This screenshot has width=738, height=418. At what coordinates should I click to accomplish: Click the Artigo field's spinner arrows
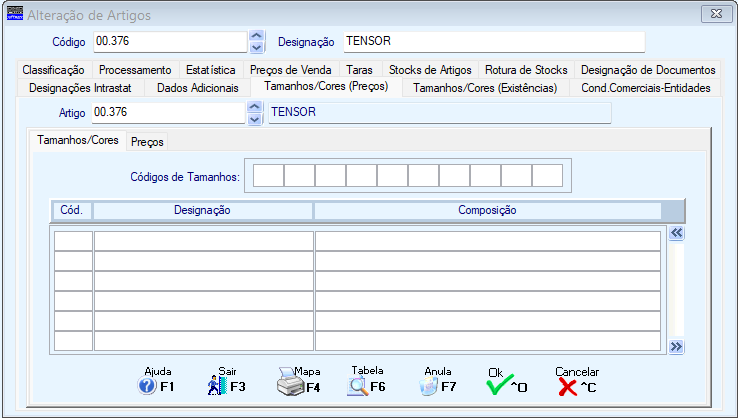(x=256, y=113)
